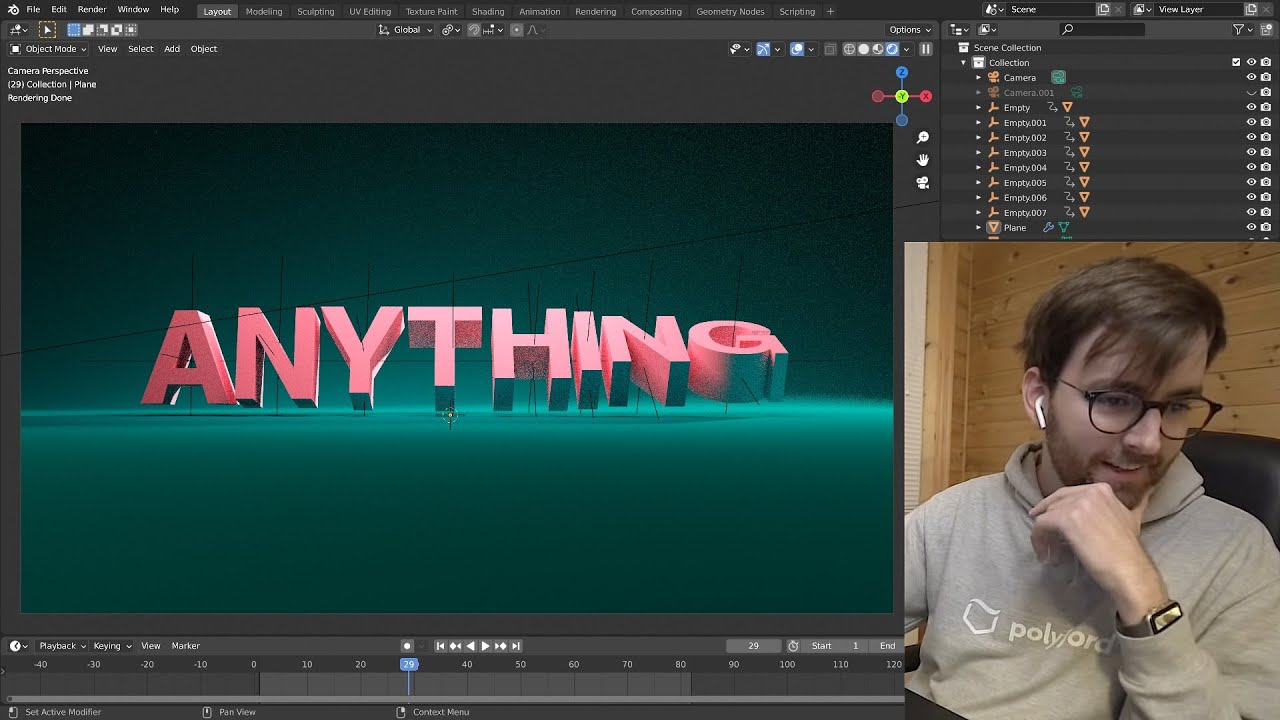
Task: Uncheck the Collection exclude checkbox
Action: 1236,63
